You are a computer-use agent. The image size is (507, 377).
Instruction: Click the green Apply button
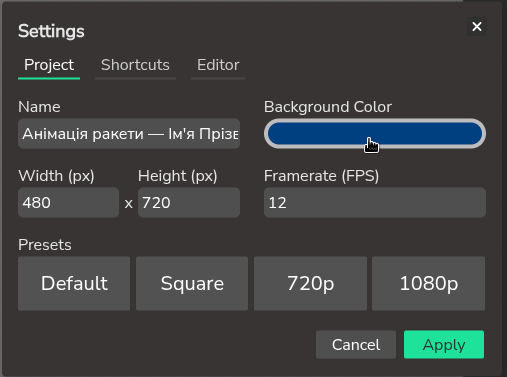pos(444,345)
